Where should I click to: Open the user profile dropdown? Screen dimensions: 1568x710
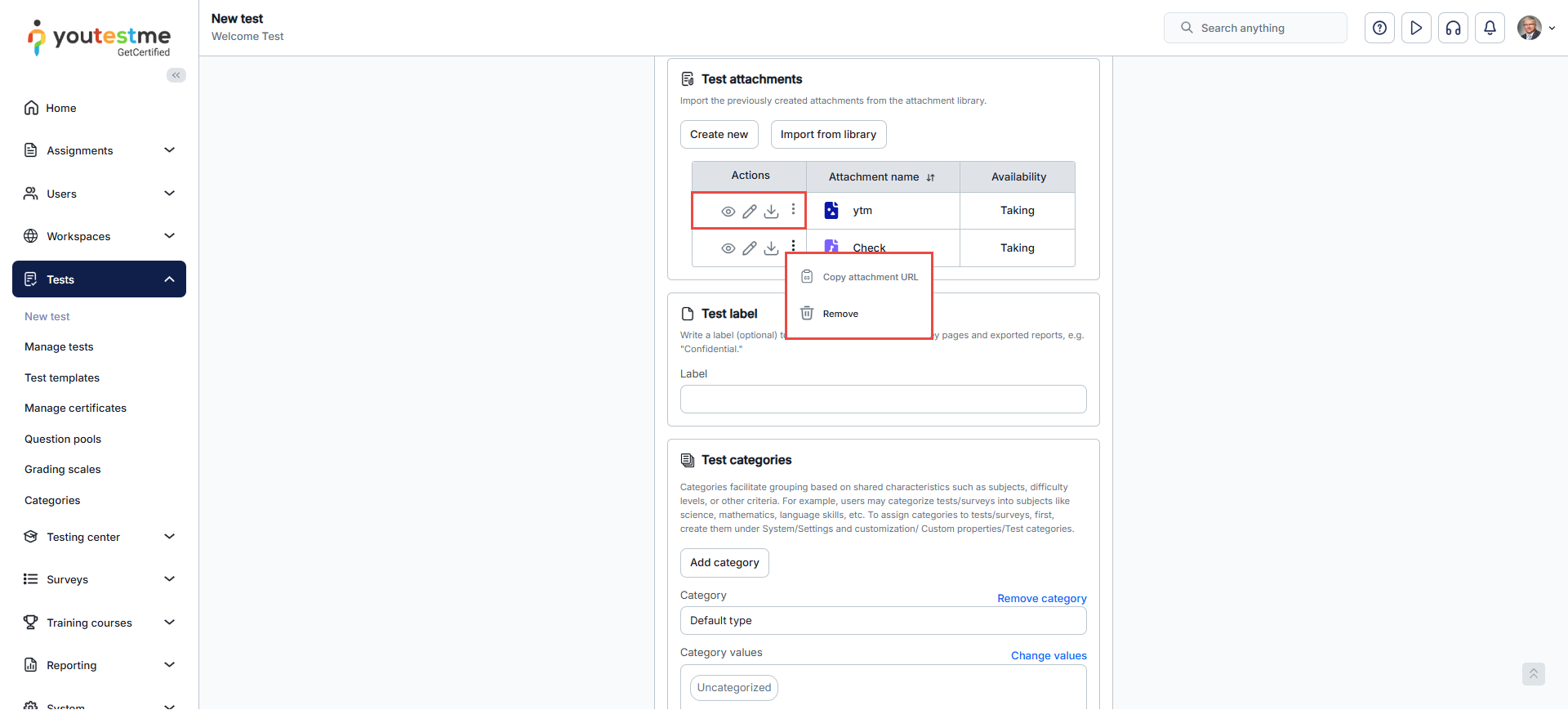click(x=1535, y=28)
